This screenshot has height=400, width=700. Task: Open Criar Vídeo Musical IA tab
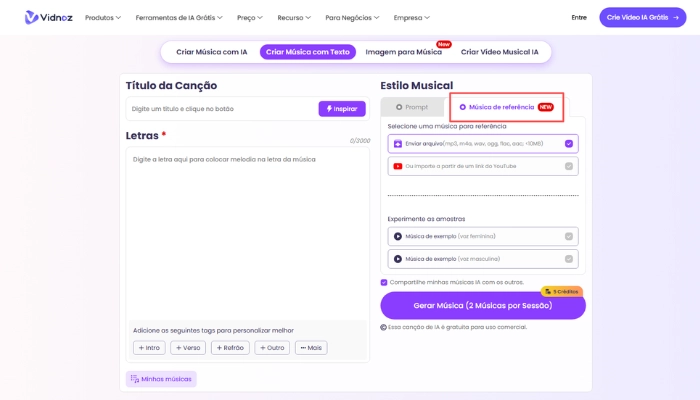point(500,52)
